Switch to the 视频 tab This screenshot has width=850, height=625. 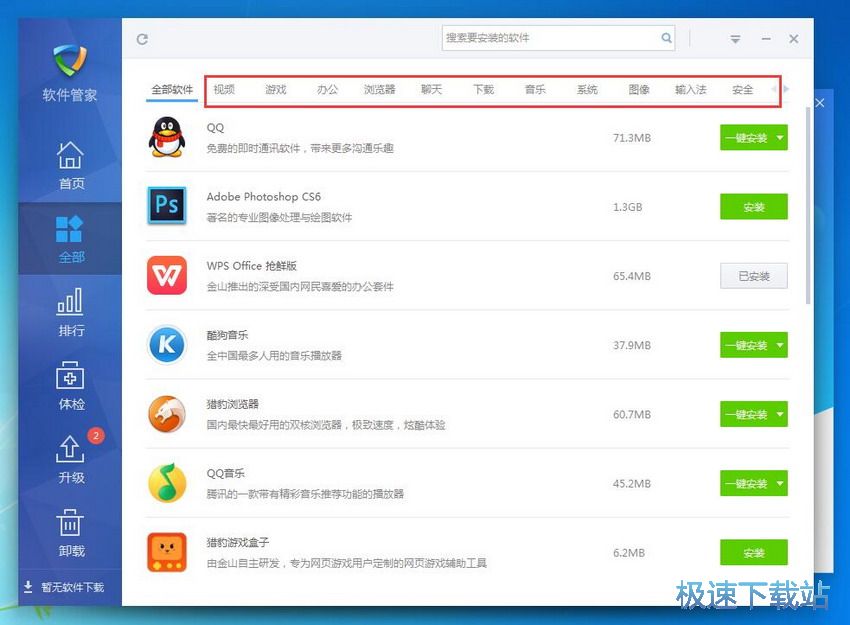(224, 90)
